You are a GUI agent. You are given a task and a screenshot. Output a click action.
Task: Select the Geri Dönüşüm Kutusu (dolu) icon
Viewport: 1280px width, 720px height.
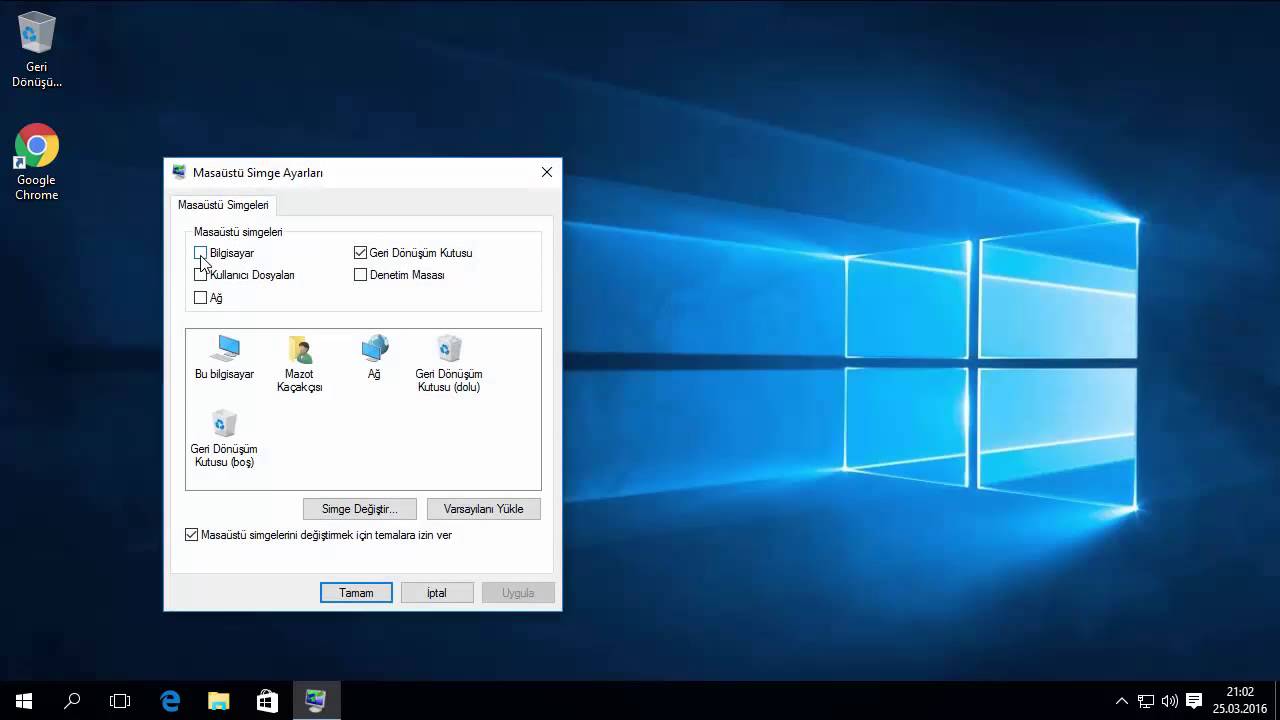[x=448, y=350]
